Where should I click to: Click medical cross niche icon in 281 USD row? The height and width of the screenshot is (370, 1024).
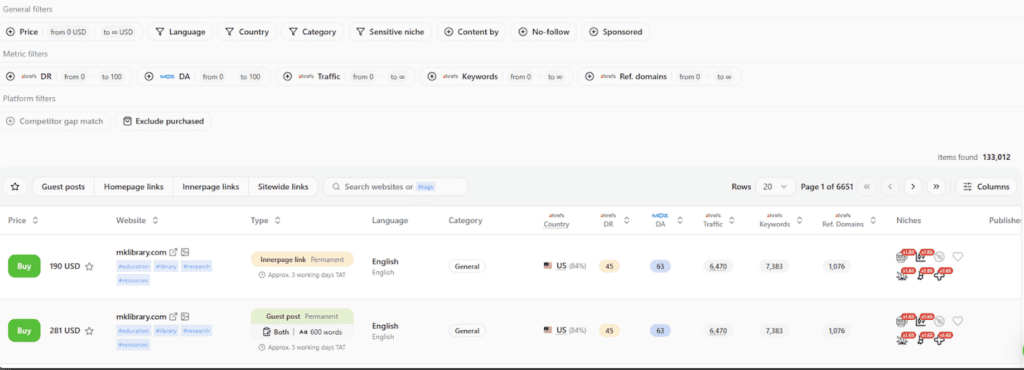(x=940, y=339)
